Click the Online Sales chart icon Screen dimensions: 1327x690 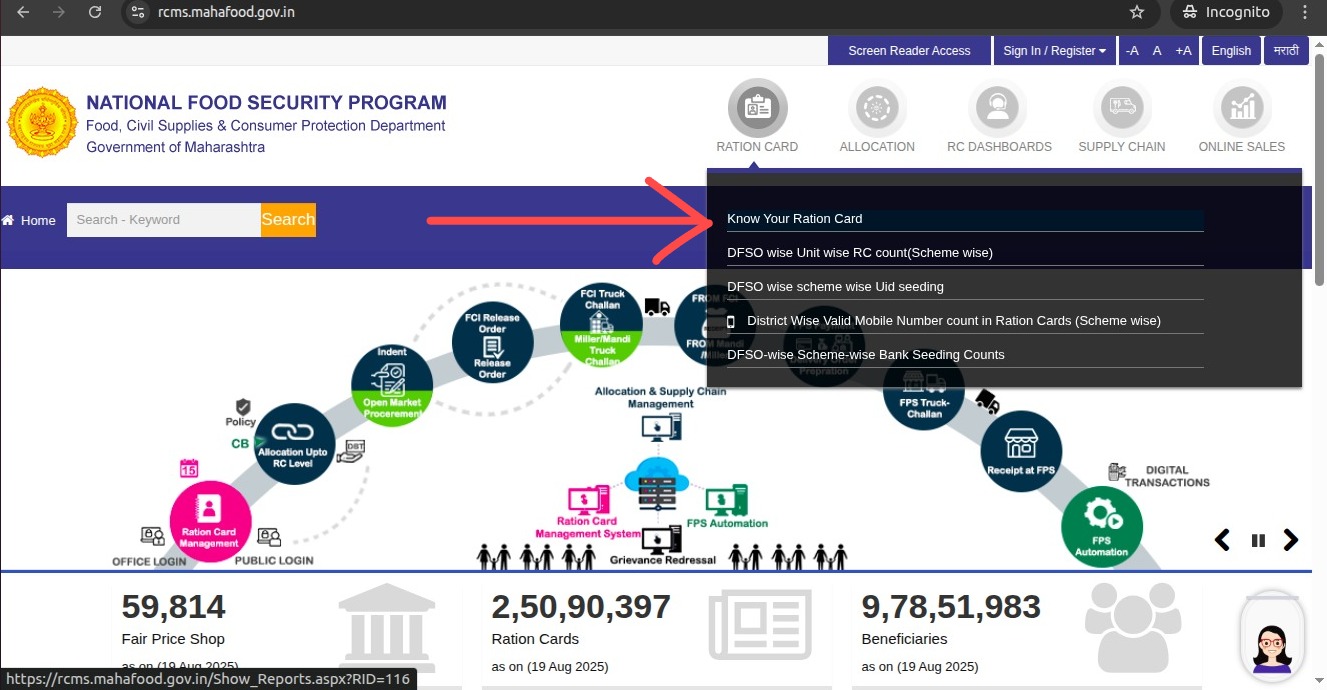pos(1241,108)
